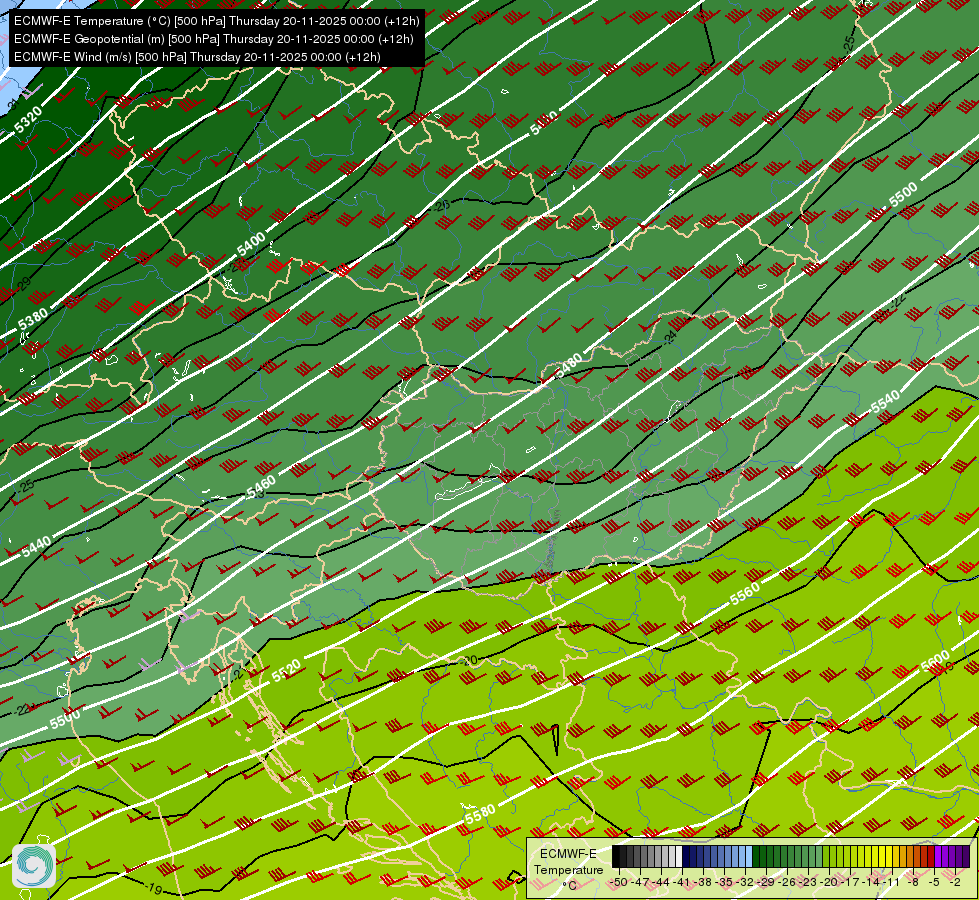Click the -8 value on the legend scale
Screen dimensions: 979x900
pos(913,882)
